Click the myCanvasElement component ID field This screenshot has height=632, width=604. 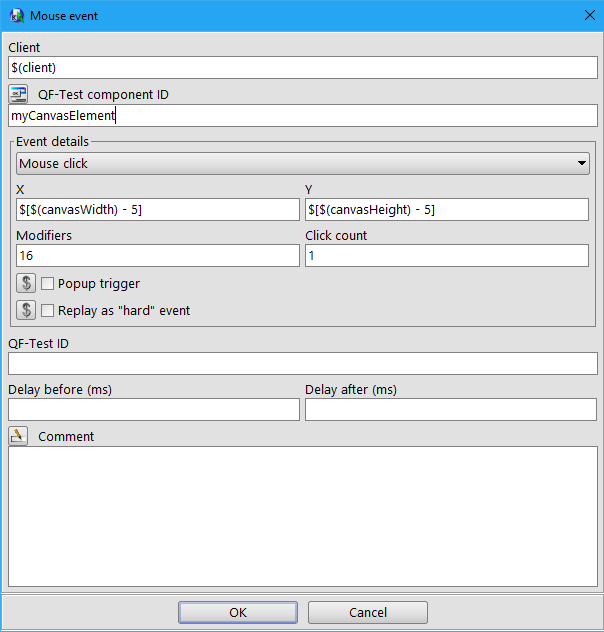[x=303, y=116]
